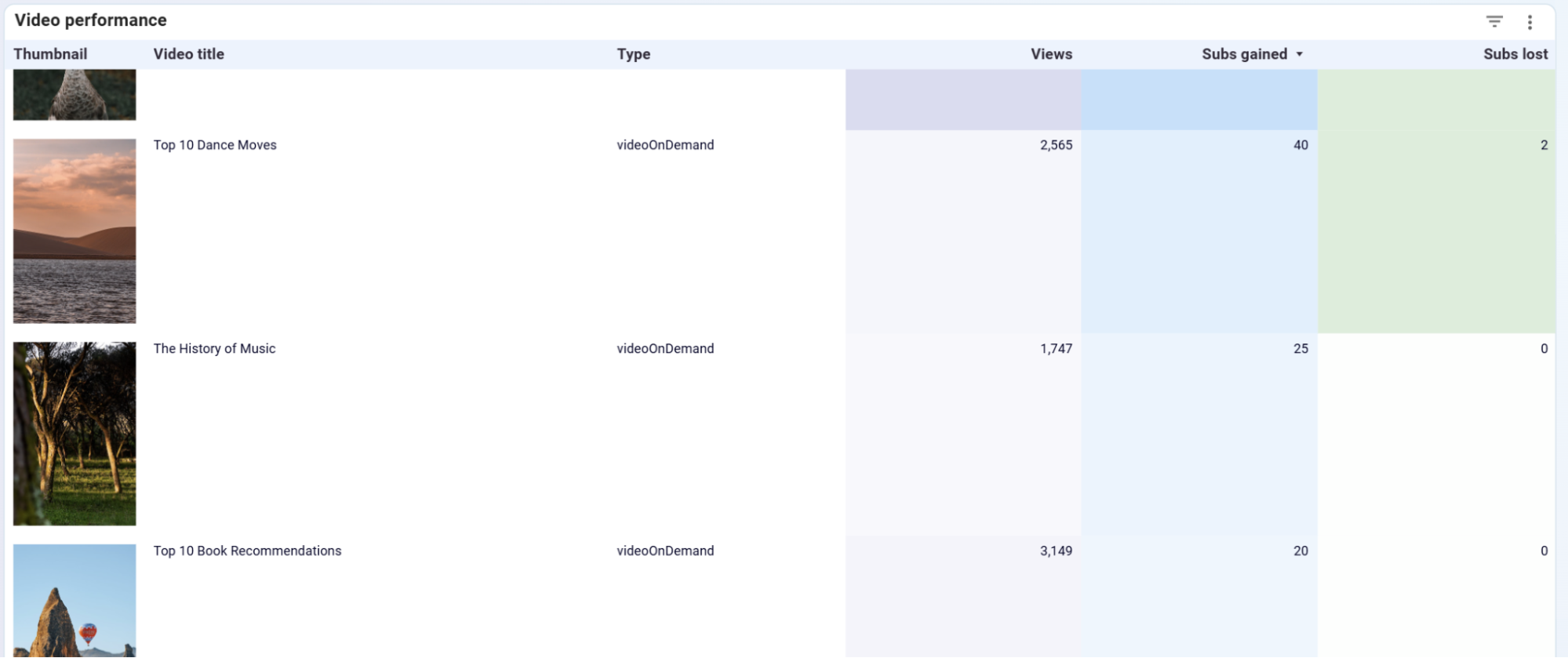
Task: Click videoOnDemand in the Dance Moves row
Action: tap(665, 145)
